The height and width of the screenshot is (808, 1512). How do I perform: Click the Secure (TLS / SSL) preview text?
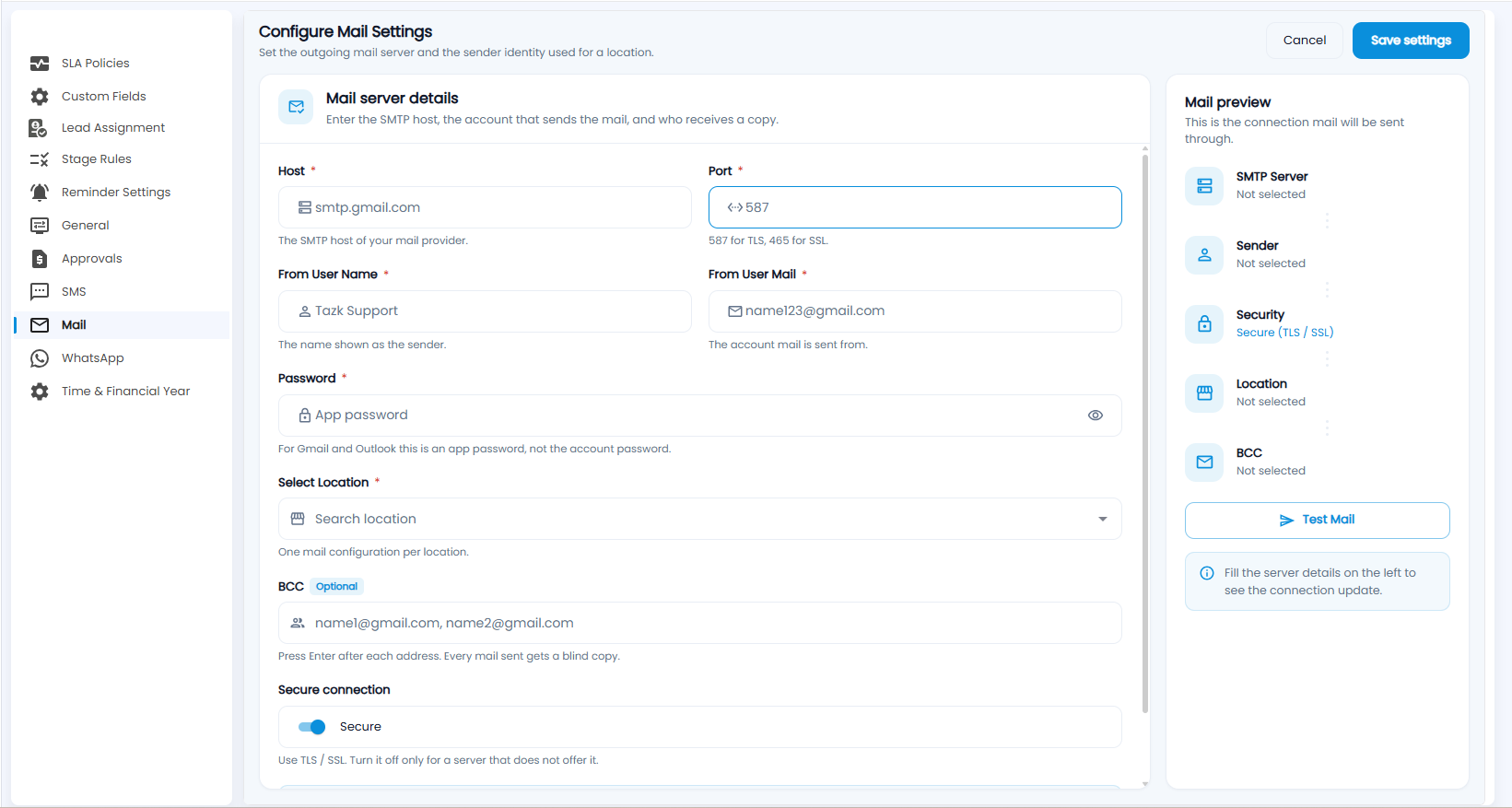pos(1284,333)
